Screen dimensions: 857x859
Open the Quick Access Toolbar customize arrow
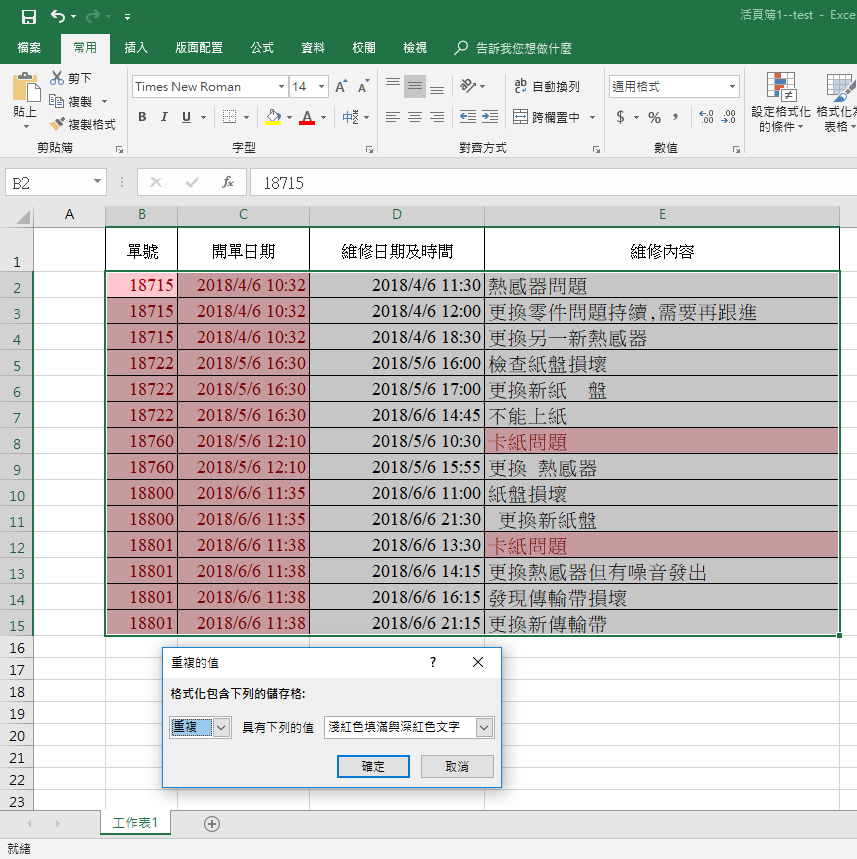pyautogui.click(x=127, y=17)
